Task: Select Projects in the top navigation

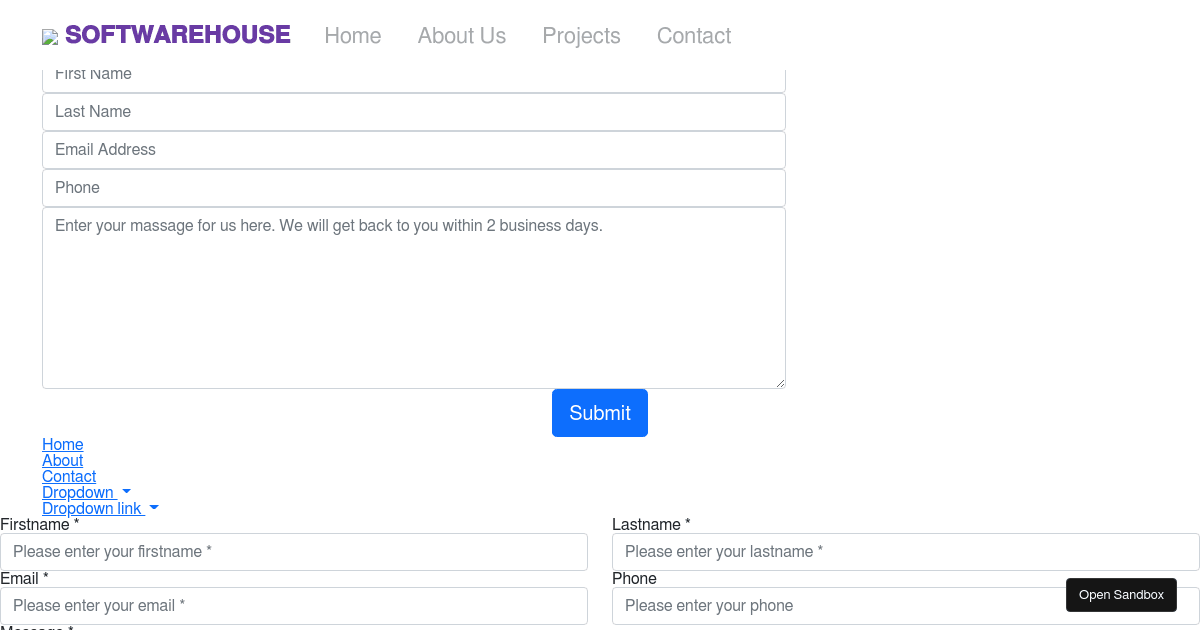Action: click(581, 36)
